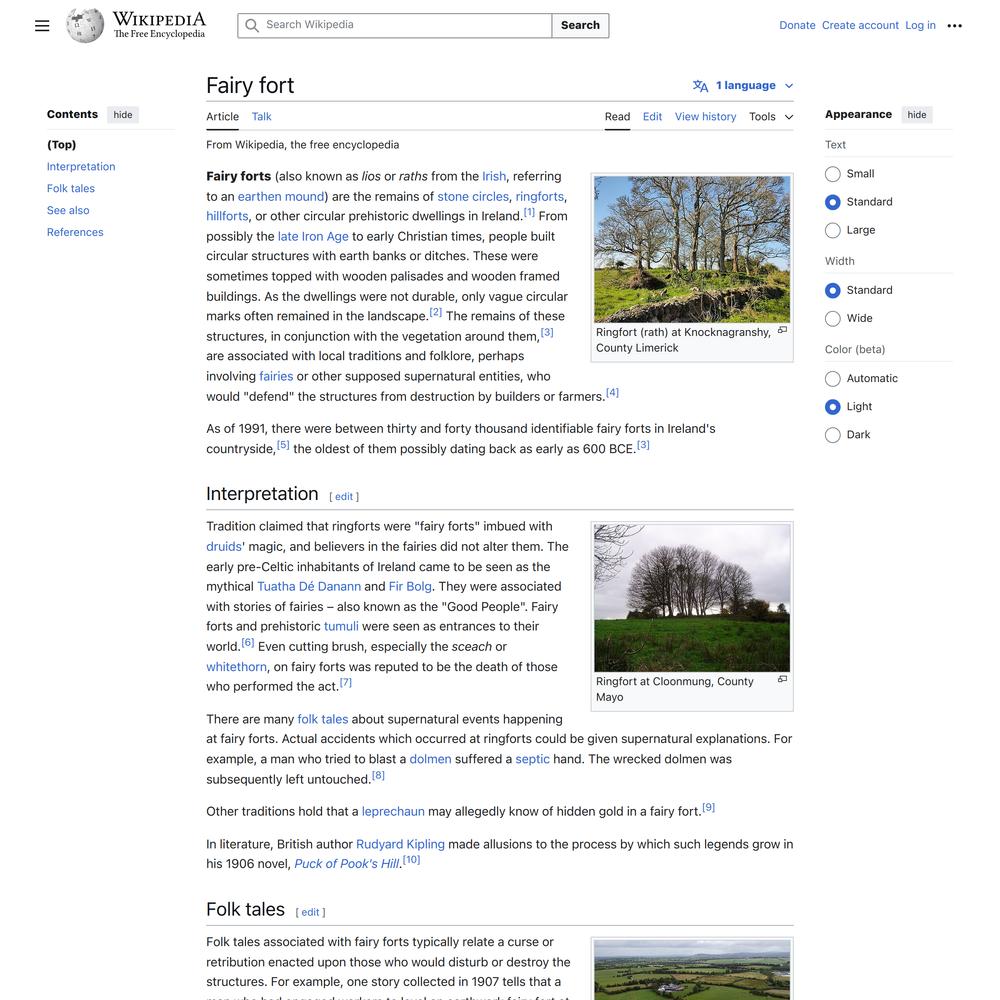Select Light color mode

[832, 407]
